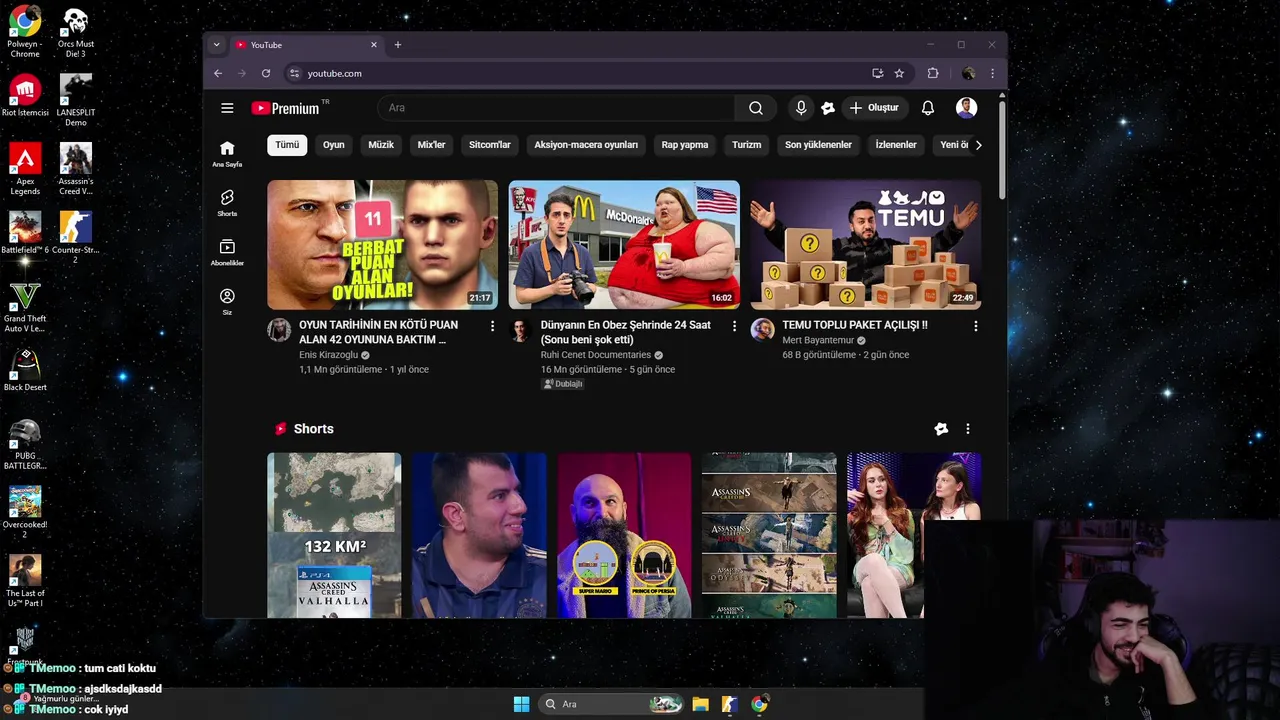
Task: Select the Turizm filter chip
Action: click(747, 145)
